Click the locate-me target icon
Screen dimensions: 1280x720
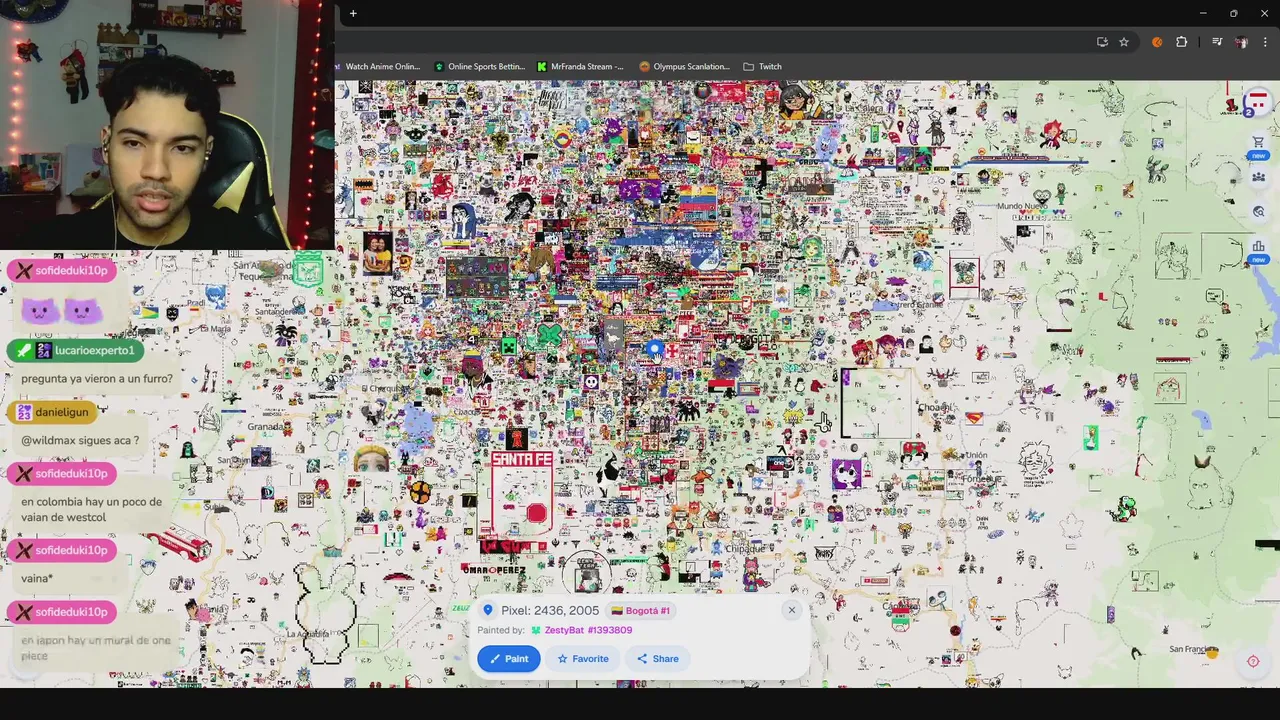click(x=1253, y=661)
